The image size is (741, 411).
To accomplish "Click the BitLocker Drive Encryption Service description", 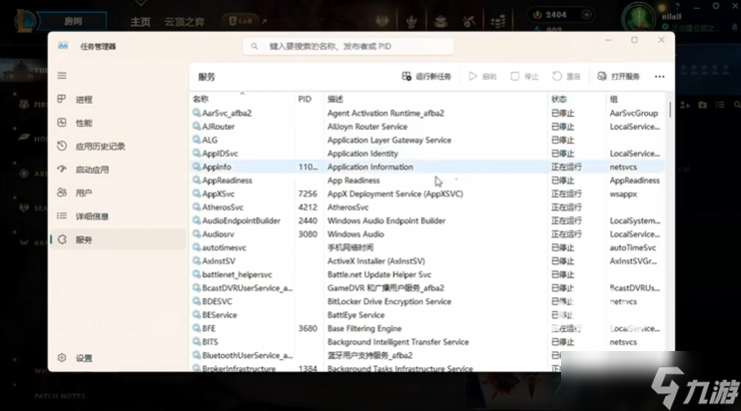I will [389, 301].
